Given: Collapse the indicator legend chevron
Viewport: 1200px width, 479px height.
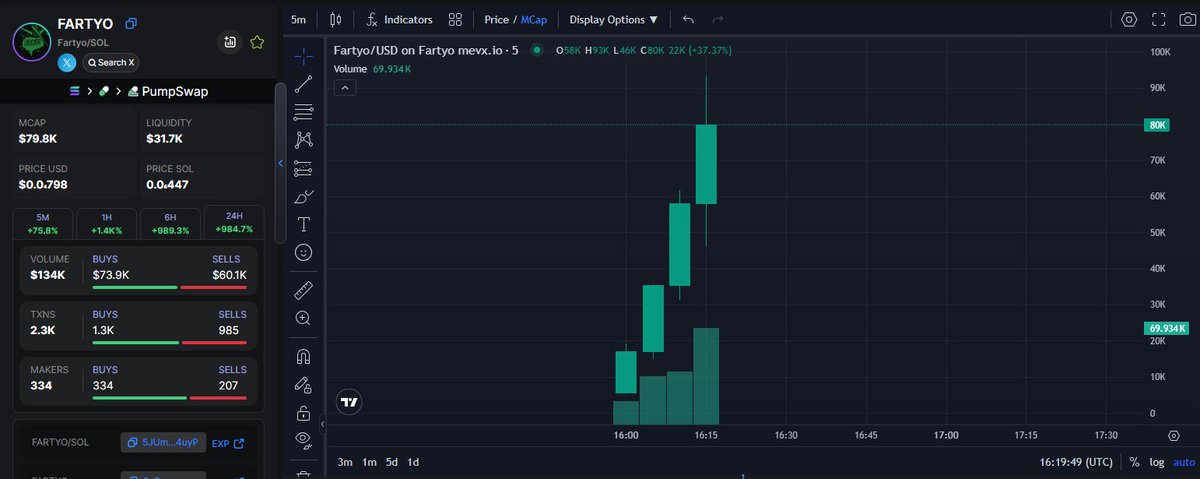Looking at the screenshot, I should pyautogui.click(x=343, y=87).
